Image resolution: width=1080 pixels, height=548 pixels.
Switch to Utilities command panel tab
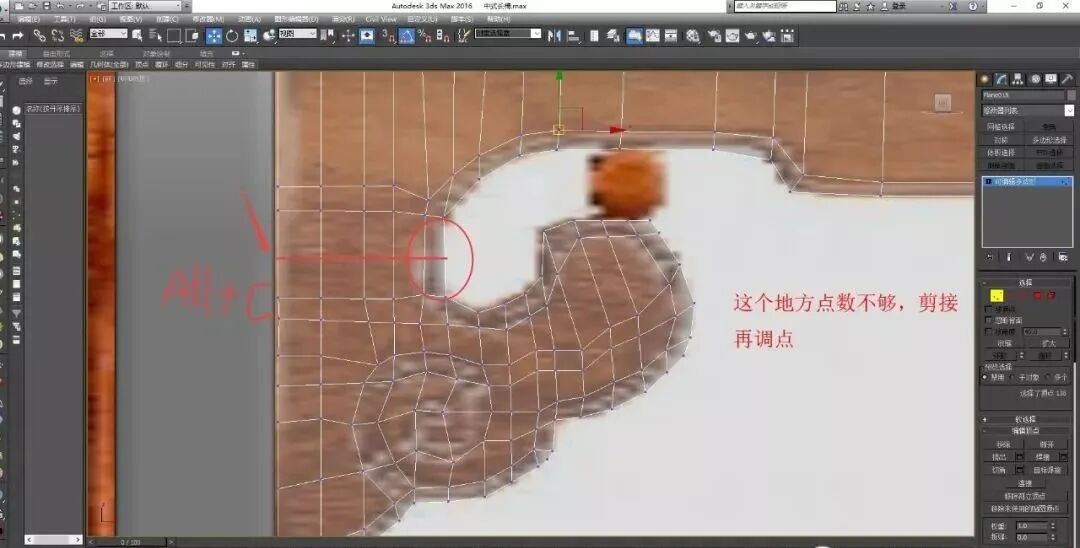1068,79
